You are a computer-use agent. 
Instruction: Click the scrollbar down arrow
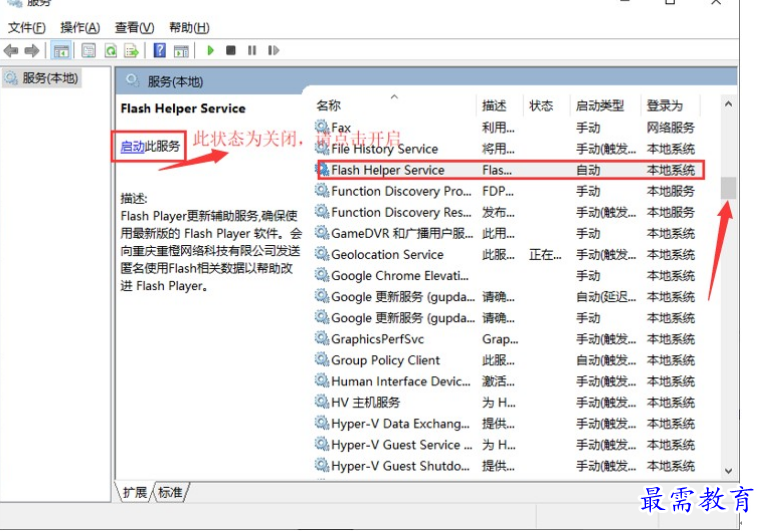click(x=728, y=470)
